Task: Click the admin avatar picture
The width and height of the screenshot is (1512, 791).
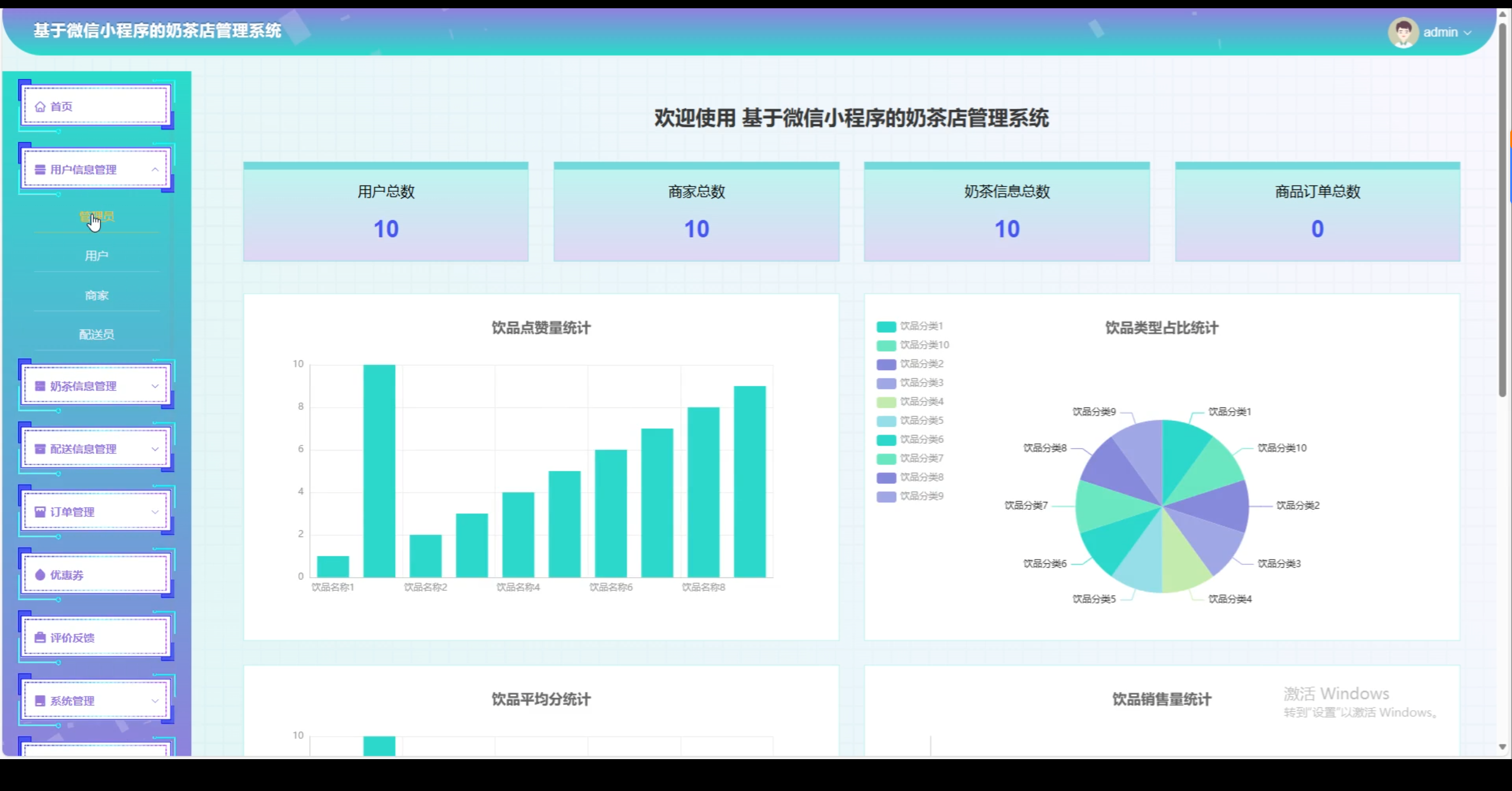Action: [x=1403, y=32]
